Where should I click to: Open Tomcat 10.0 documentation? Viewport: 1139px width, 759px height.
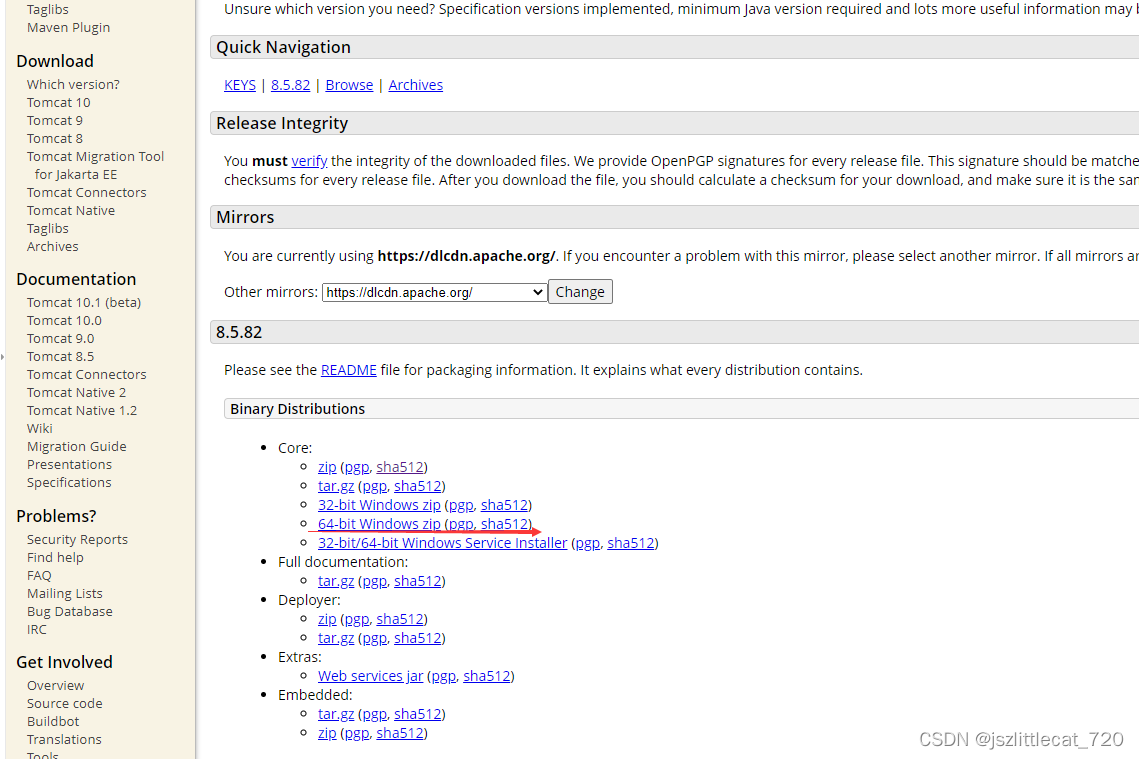[x=64, y=320]
